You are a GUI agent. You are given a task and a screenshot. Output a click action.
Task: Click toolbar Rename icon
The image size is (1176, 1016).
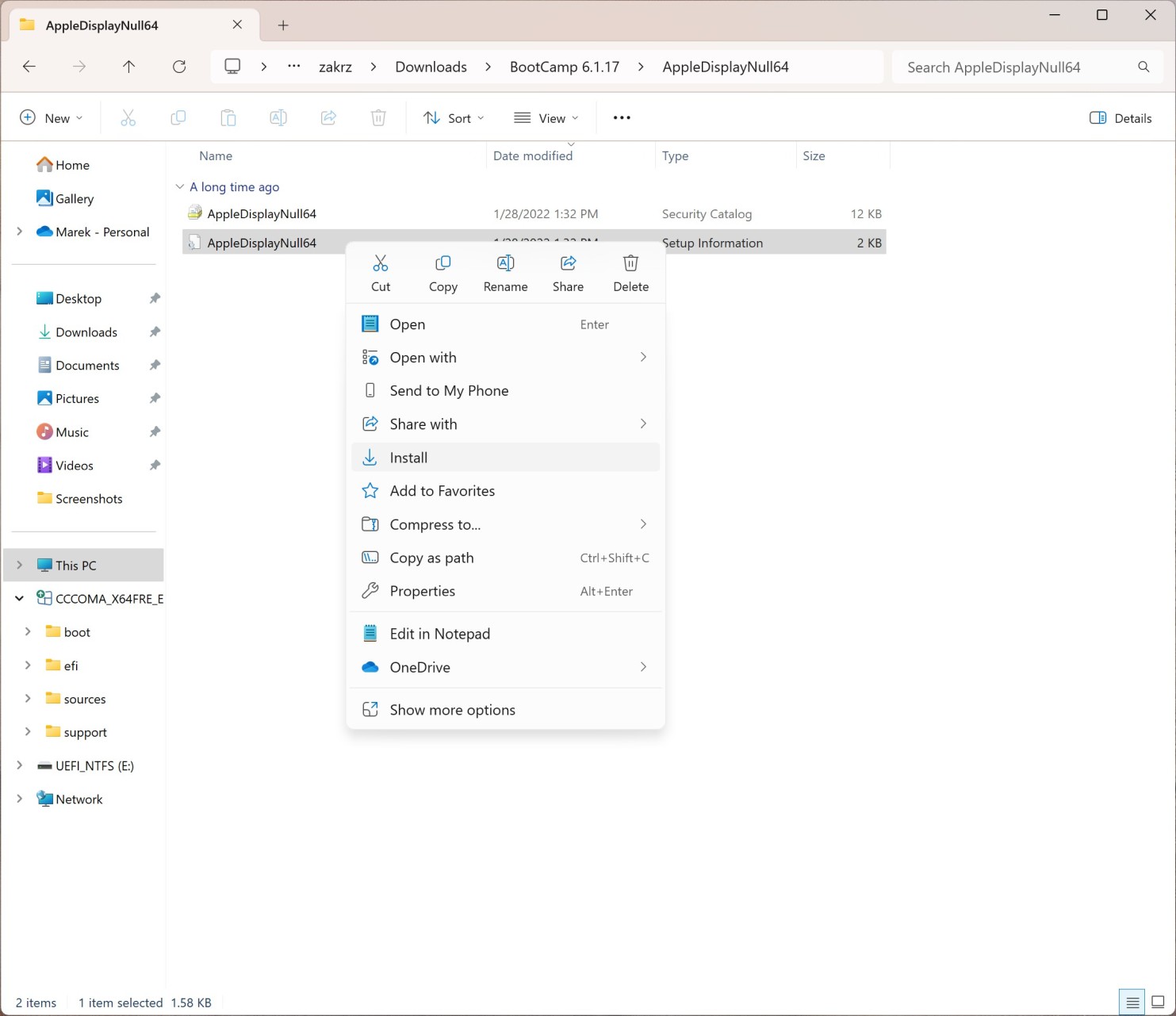[x=278, y=118]
